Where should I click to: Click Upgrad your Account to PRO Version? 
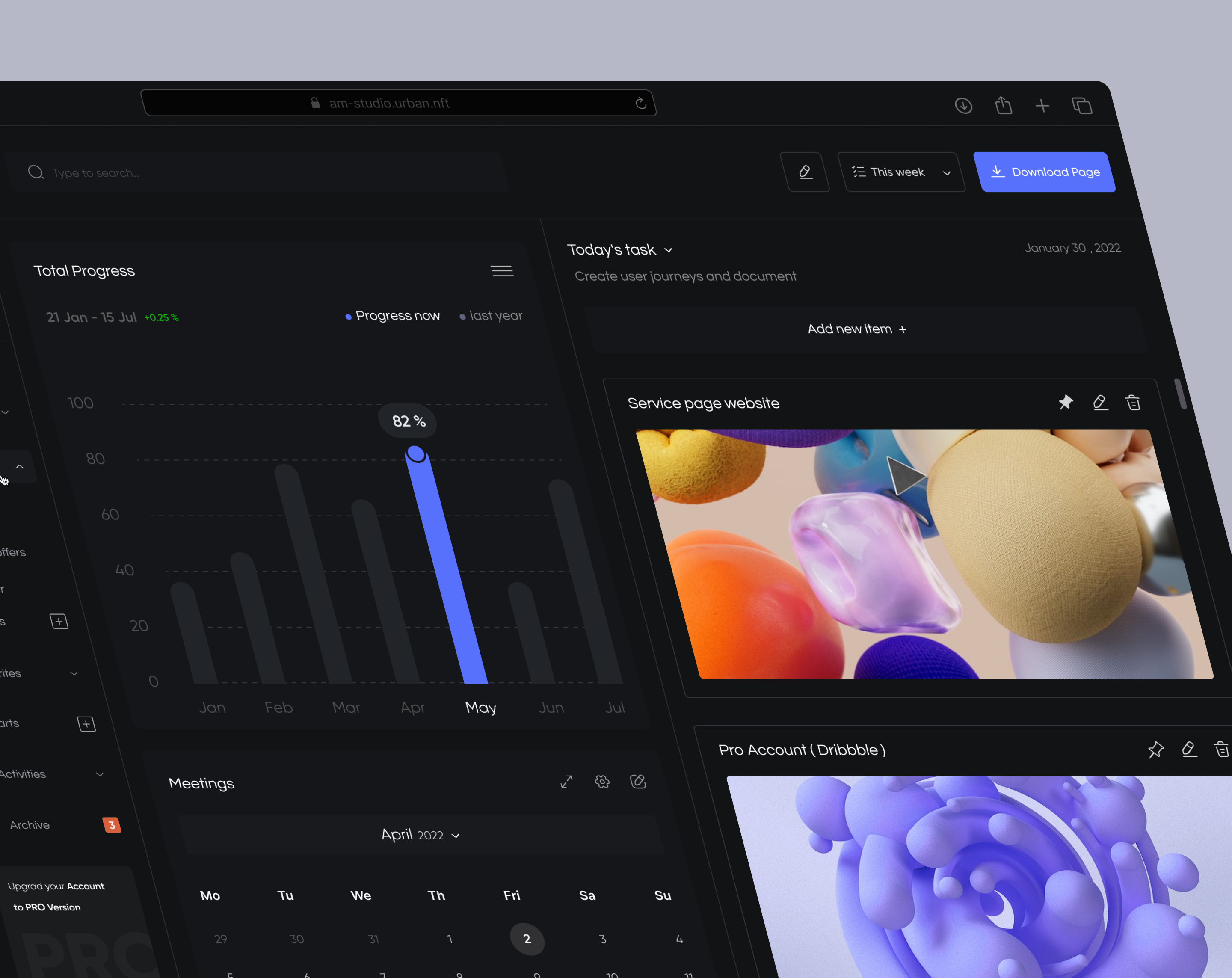pyautogui.click(x=56, y=896)
